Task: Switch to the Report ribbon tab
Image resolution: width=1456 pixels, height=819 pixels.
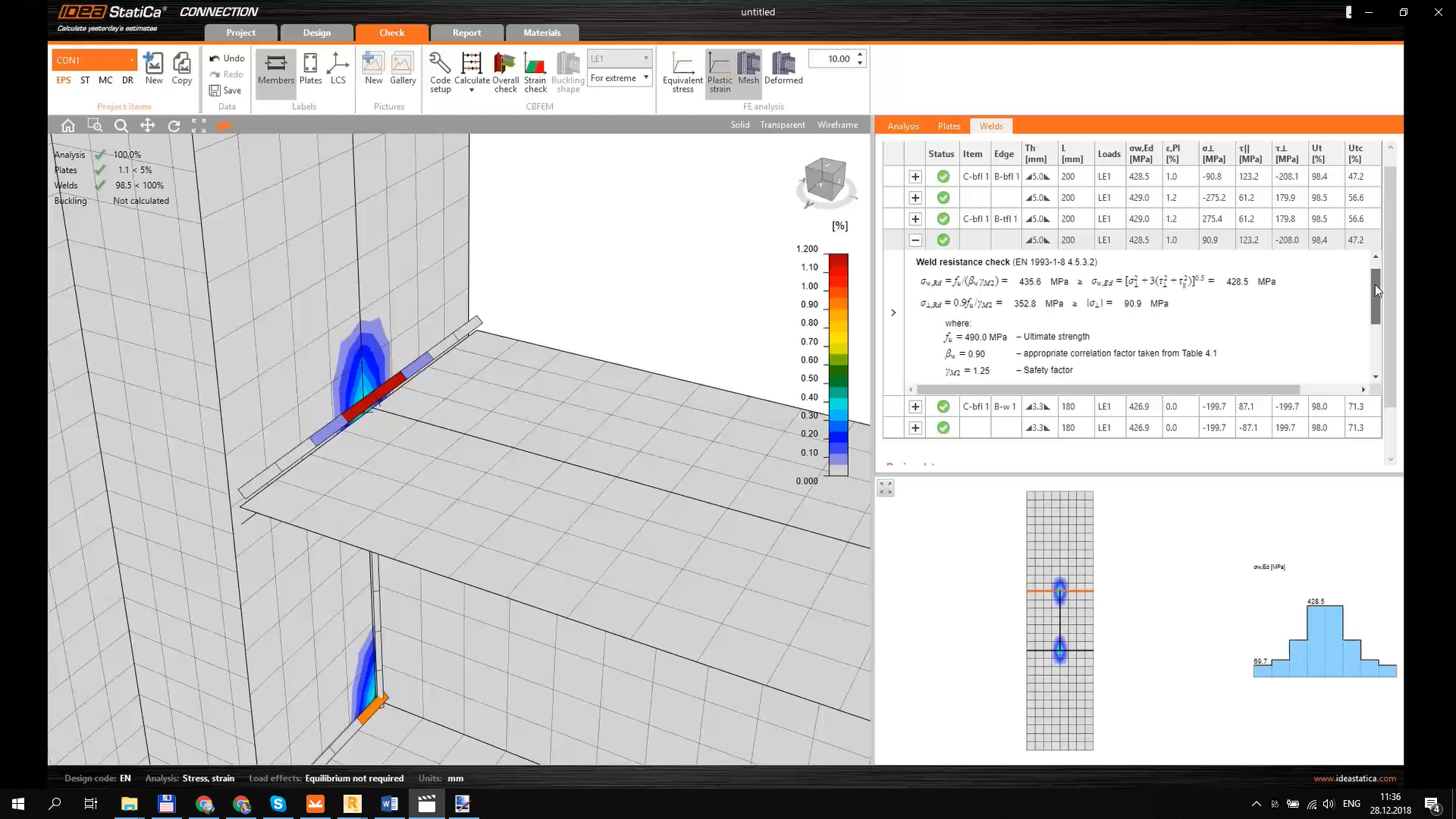Action: click(x=466, y=33)
